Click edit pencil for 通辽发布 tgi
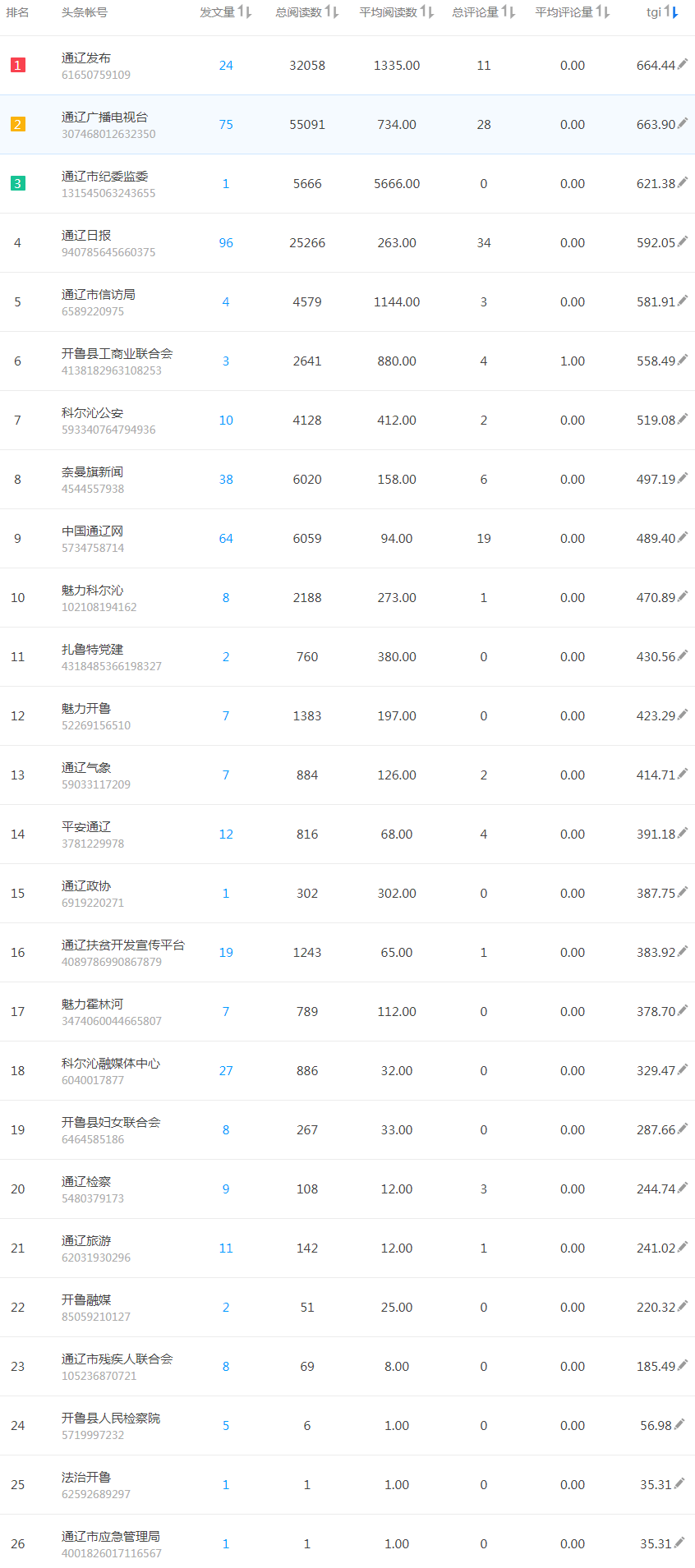 [x=682, y=64]
